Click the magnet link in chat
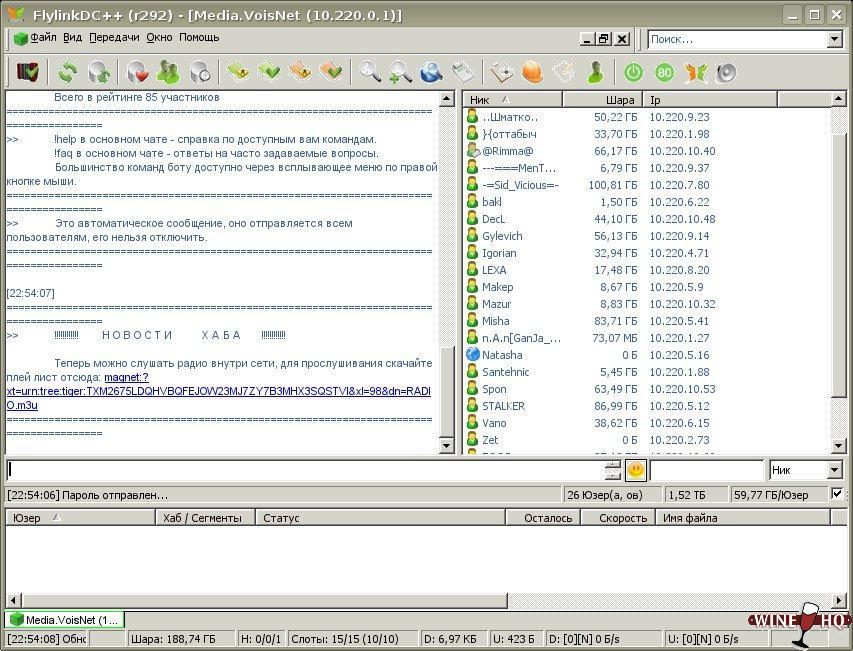 126,378
